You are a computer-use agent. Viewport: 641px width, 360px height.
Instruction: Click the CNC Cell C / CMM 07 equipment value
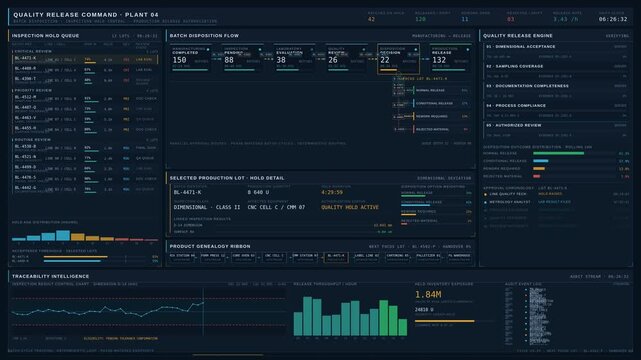[x=276, y=208]
